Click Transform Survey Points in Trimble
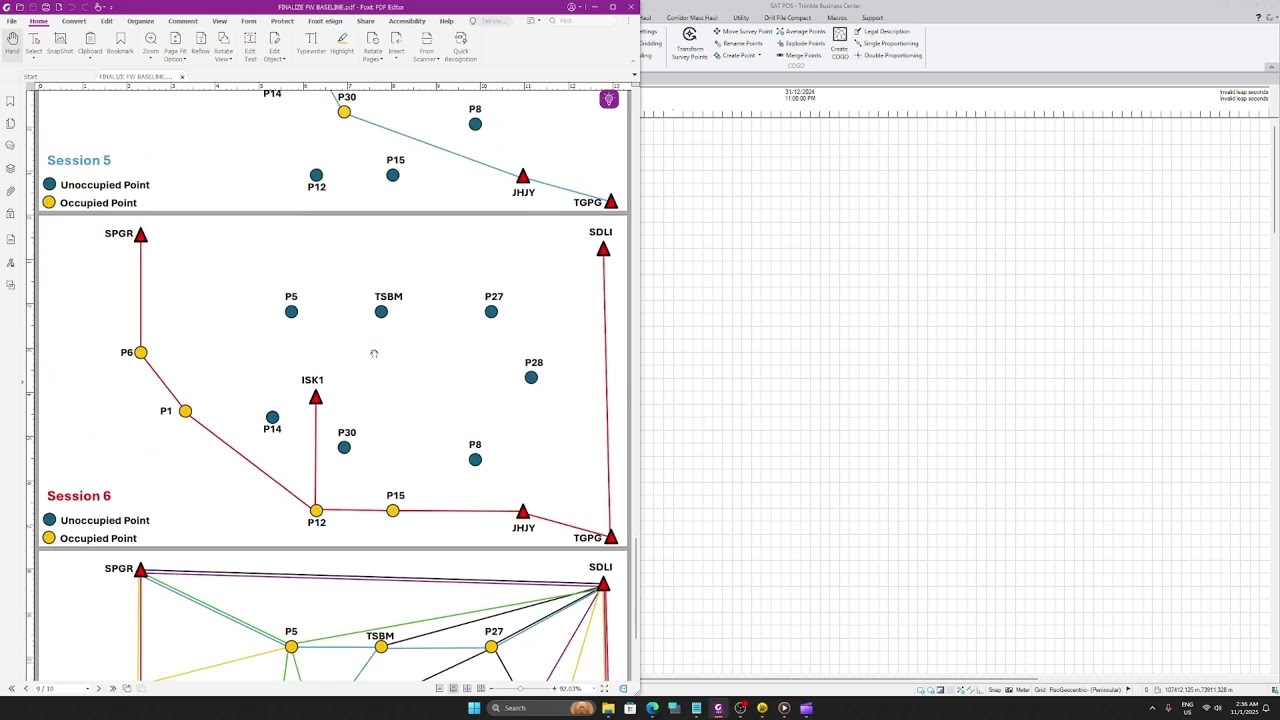The height and width of the screenshot is (720, 1280). (689, 43)
